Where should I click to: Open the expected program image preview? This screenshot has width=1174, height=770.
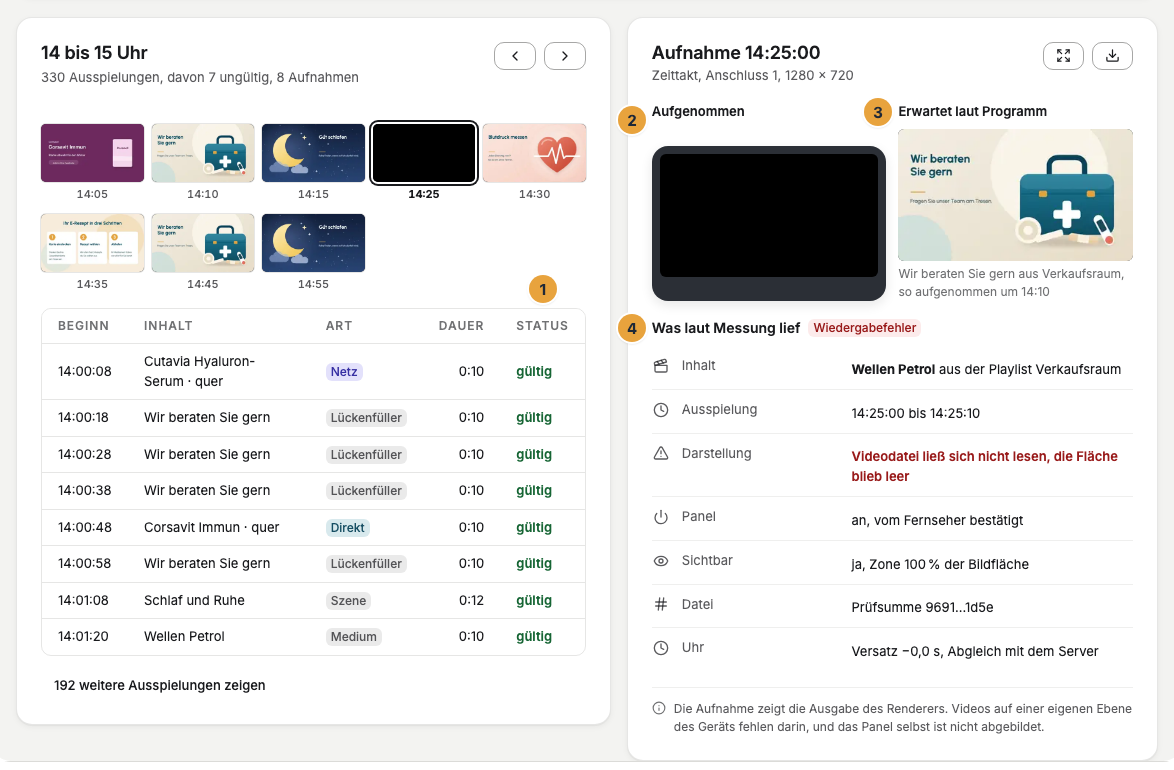(1015, 195)
